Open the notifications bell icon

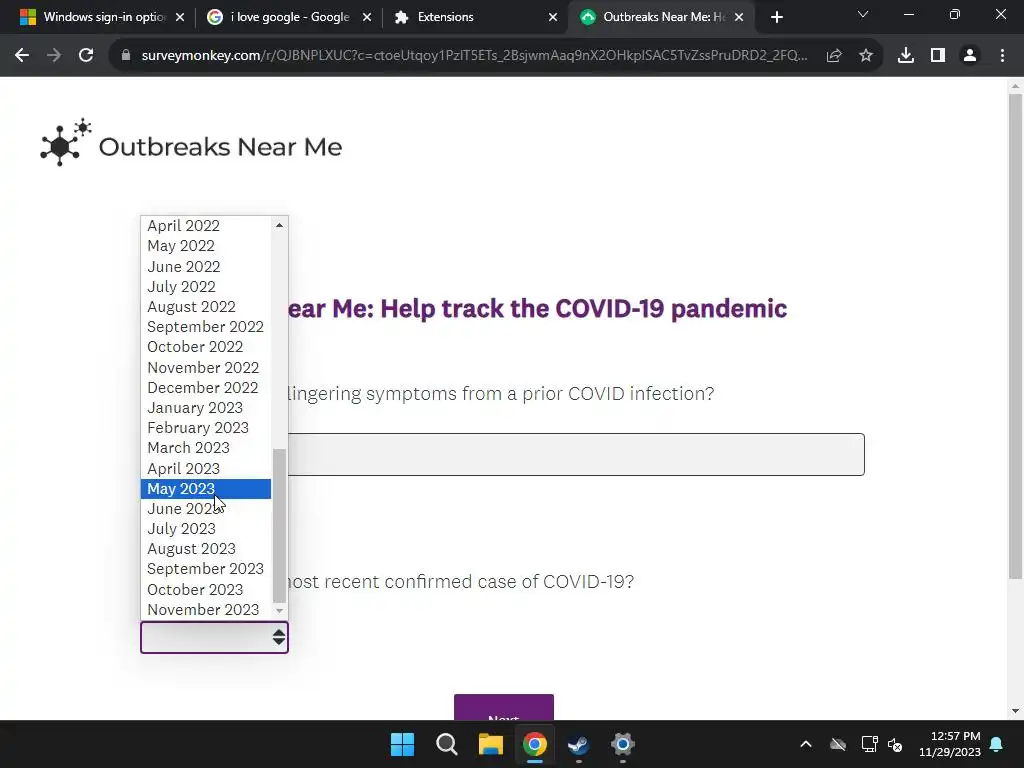pos(997,744)
